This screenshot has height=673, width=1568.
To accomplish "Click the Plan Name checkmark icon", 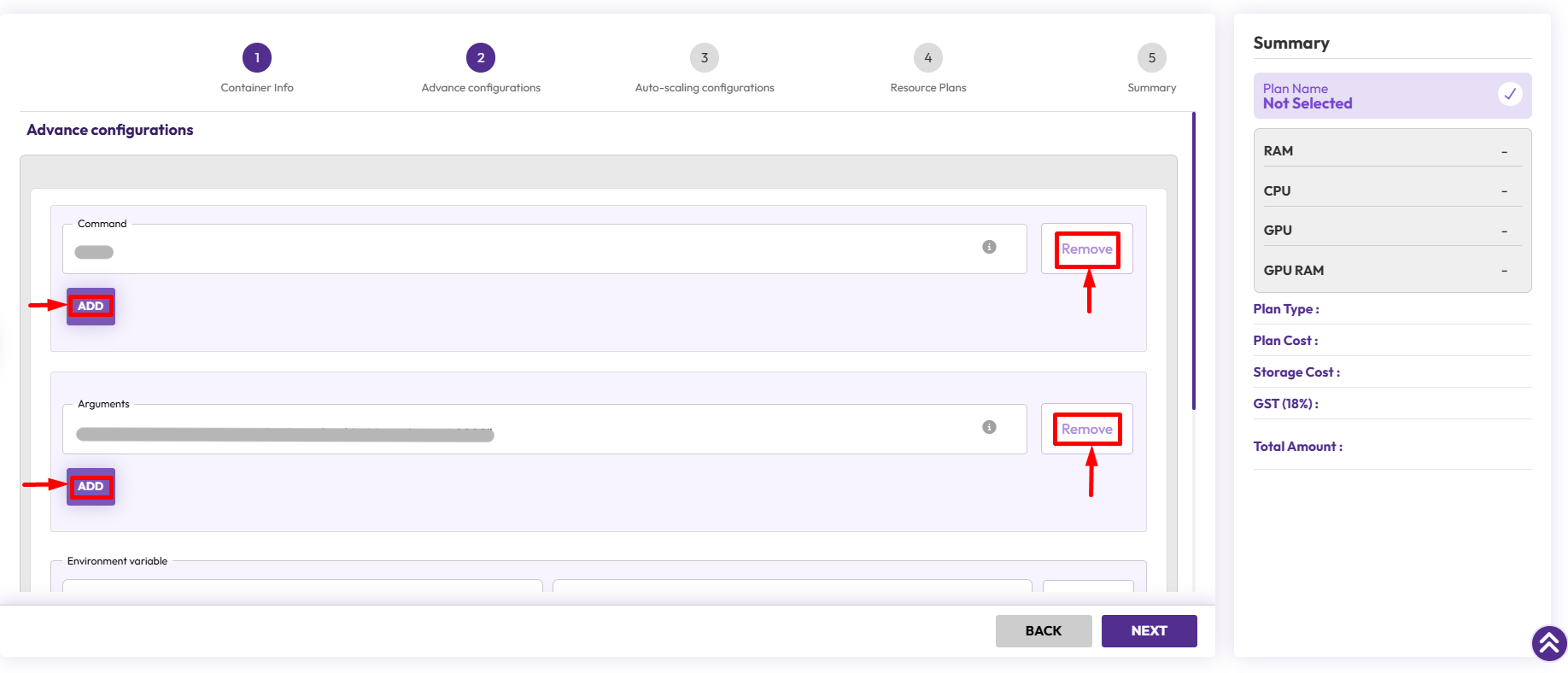I will 1509,94.
